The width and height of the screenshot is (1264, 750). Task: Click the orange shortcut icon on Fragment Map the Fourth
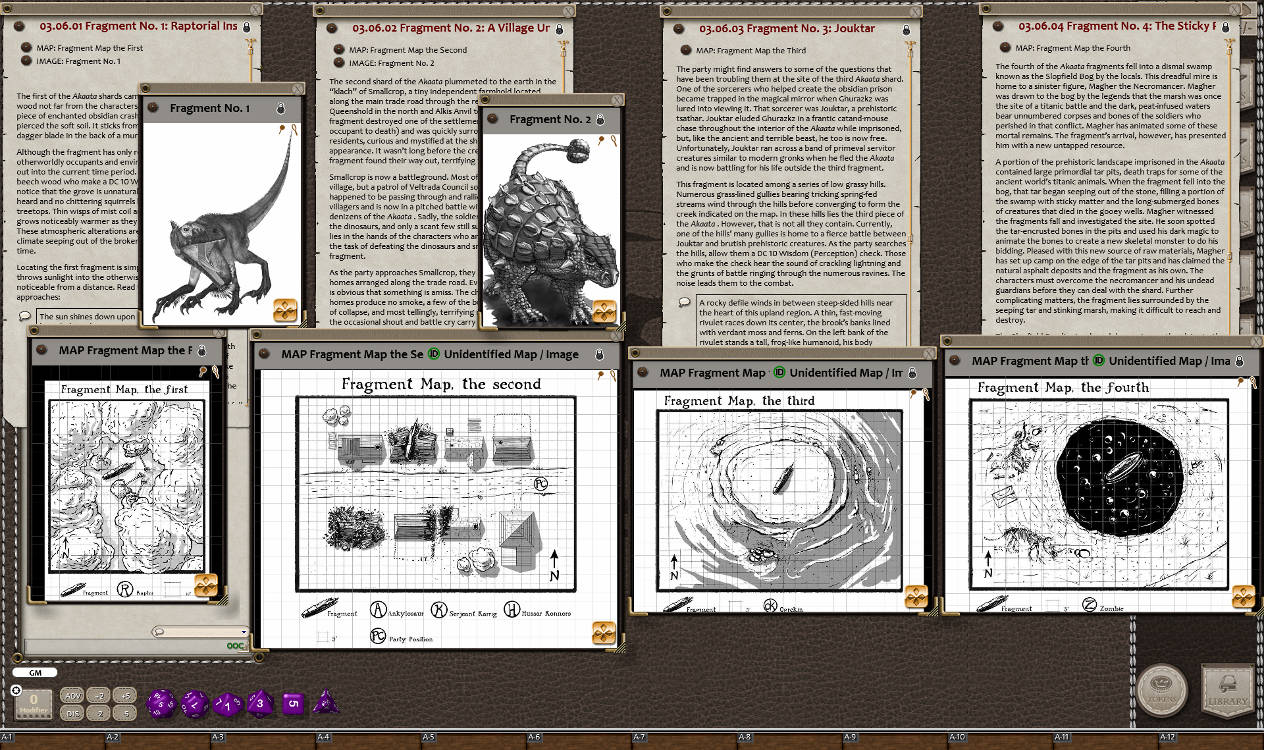coord(1244,596)
